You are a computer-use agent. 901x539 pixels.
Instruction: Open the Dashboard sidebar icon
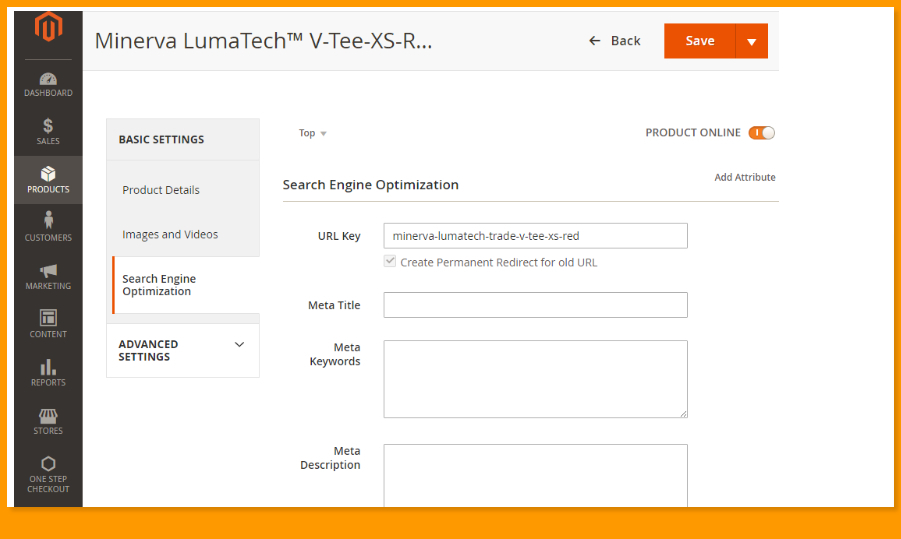pos(48,79)
